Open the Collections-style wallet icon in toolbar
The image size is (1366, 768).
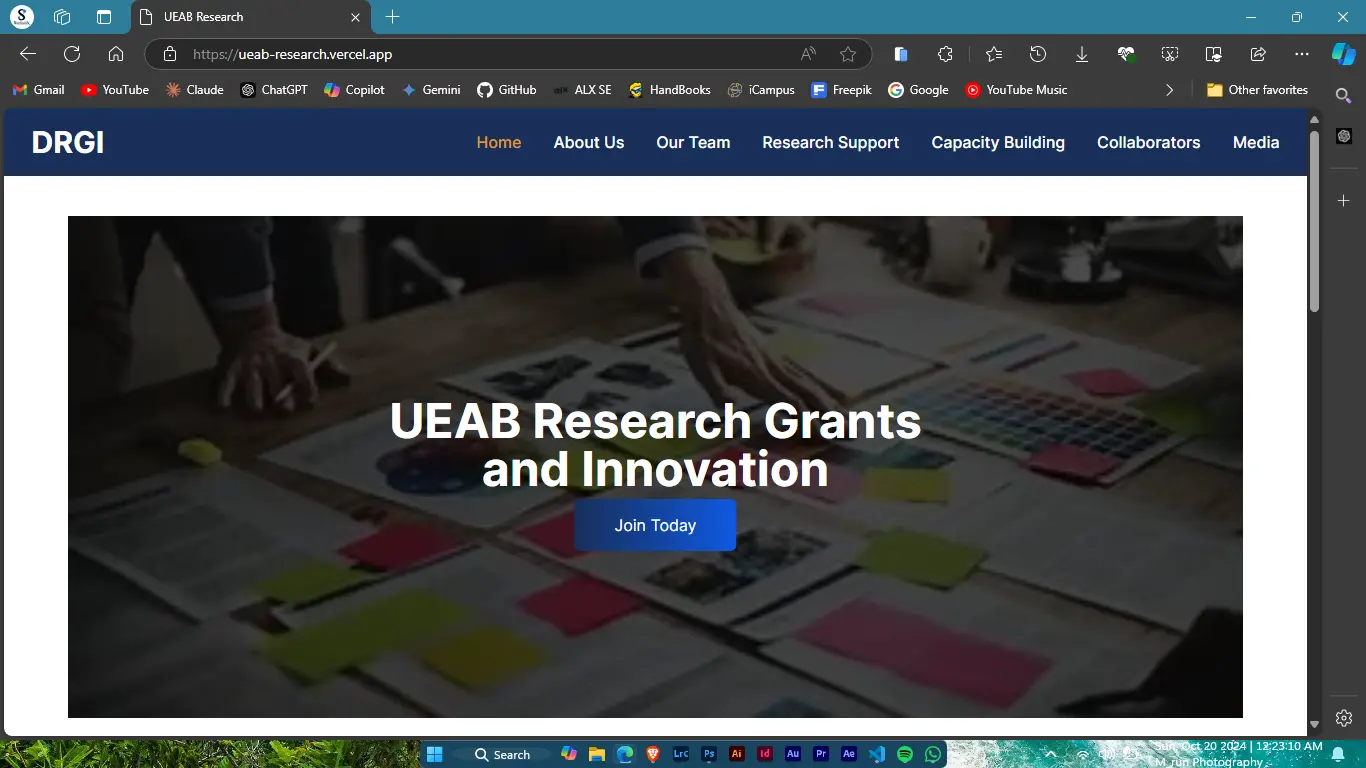point(901,54)
